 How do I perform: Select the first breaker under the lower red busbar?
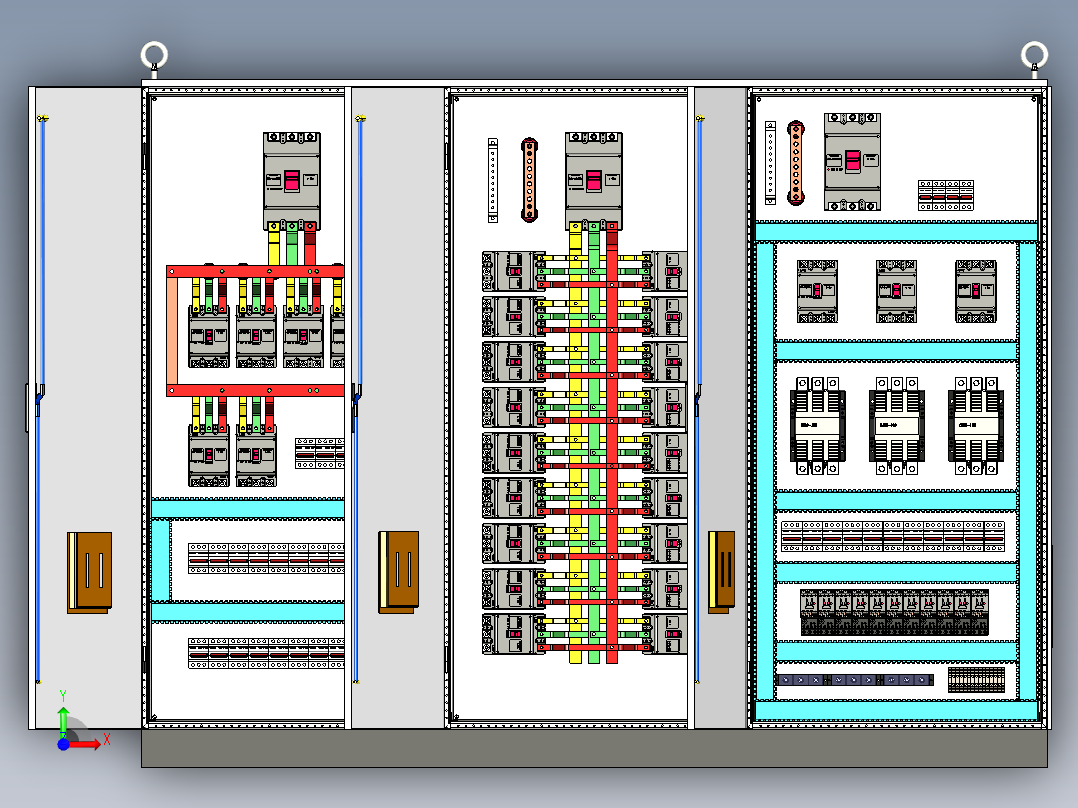[209, 456]
